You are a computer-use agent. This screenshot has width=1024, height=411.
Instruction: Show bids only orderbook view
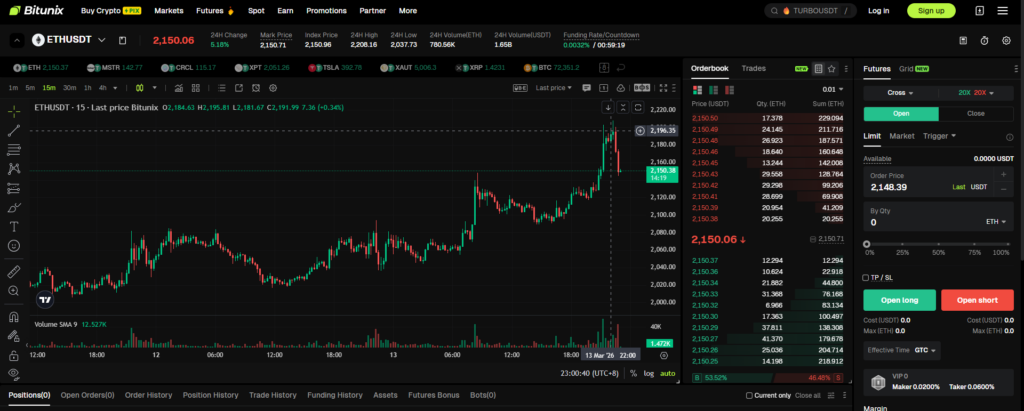pyautogui.click(x=713, y=90)
